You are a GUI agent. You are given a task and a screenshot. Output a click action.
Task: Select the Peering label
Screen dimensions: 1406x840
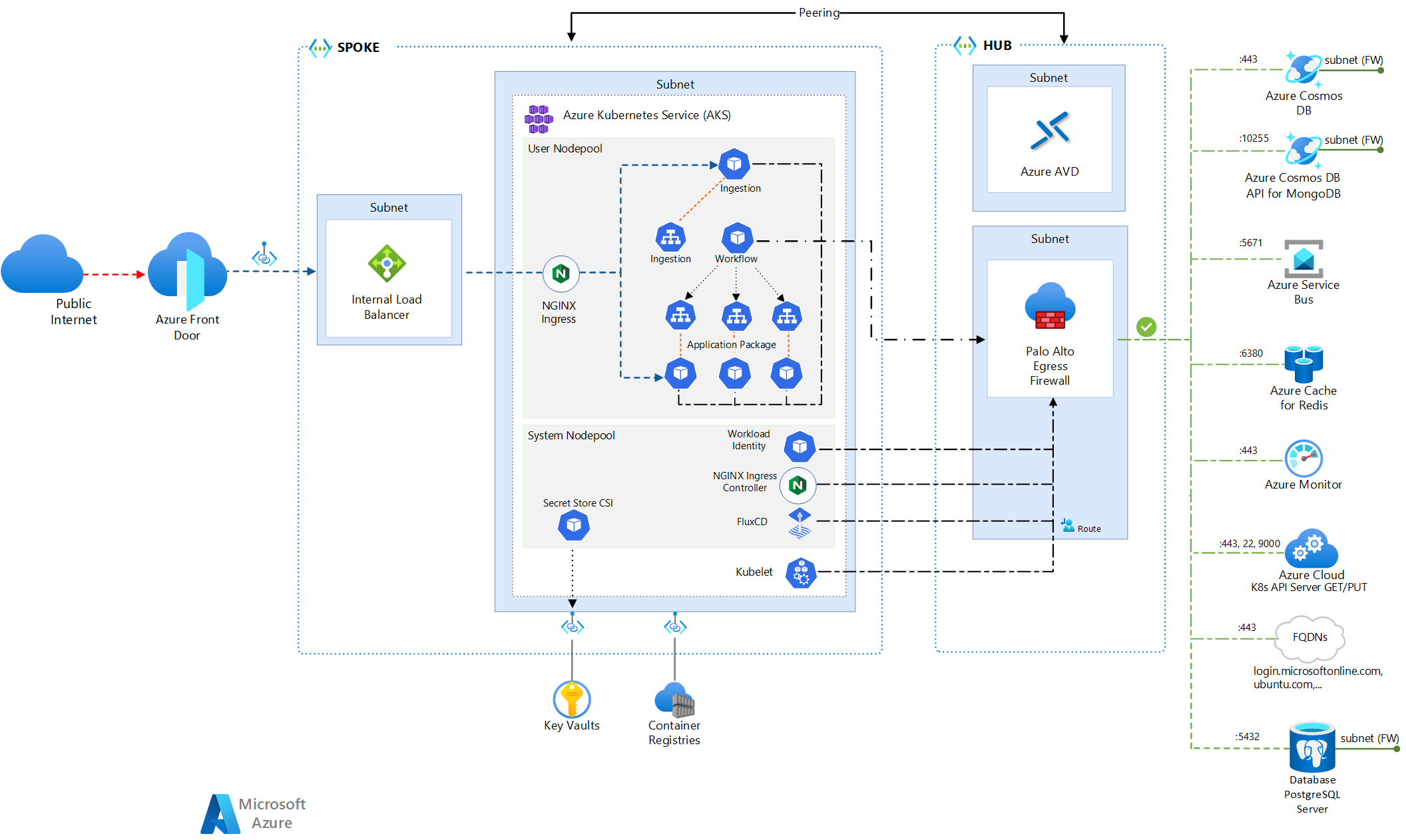(819, 13)
